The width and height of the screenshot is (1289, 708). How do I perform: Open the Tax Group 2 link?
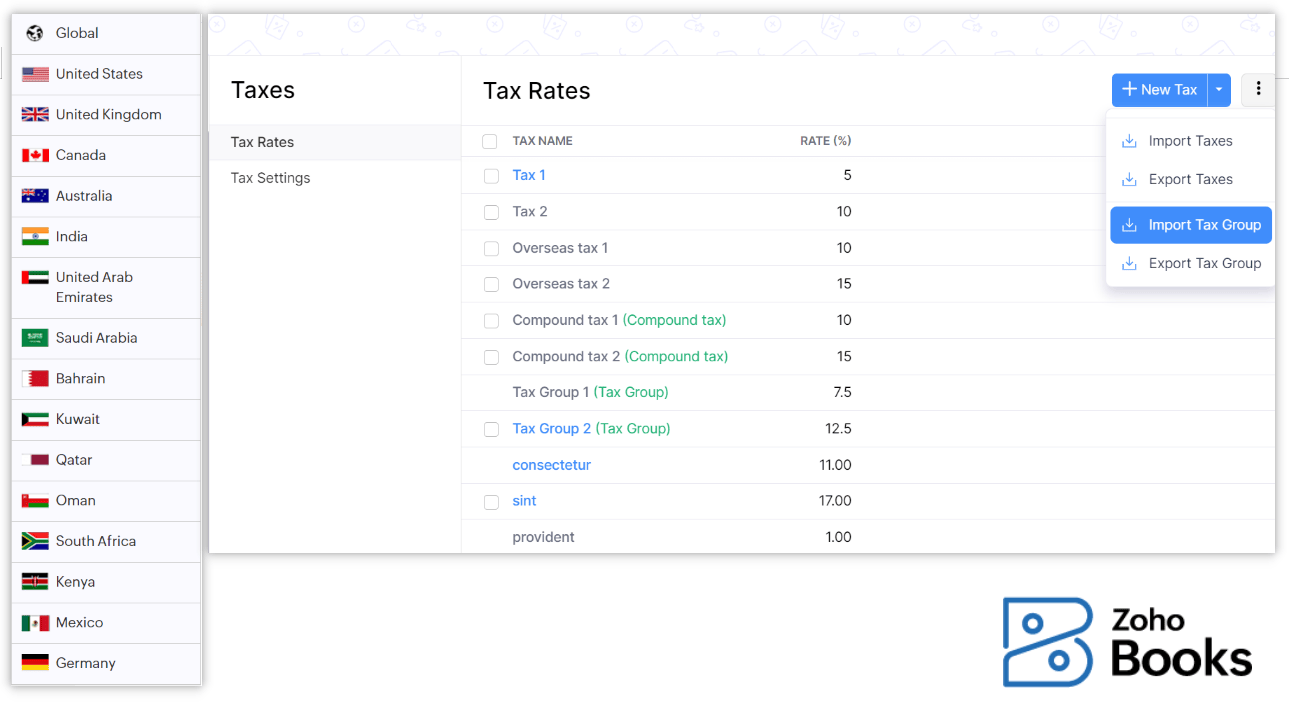point(551,429)
